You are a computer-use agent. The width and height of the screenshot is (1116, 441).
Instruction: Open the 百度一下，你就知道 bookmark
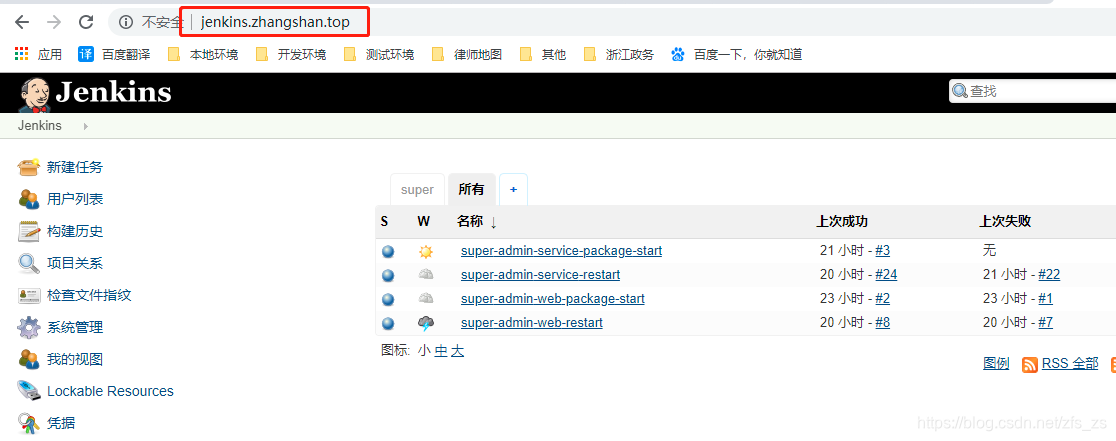737,54
